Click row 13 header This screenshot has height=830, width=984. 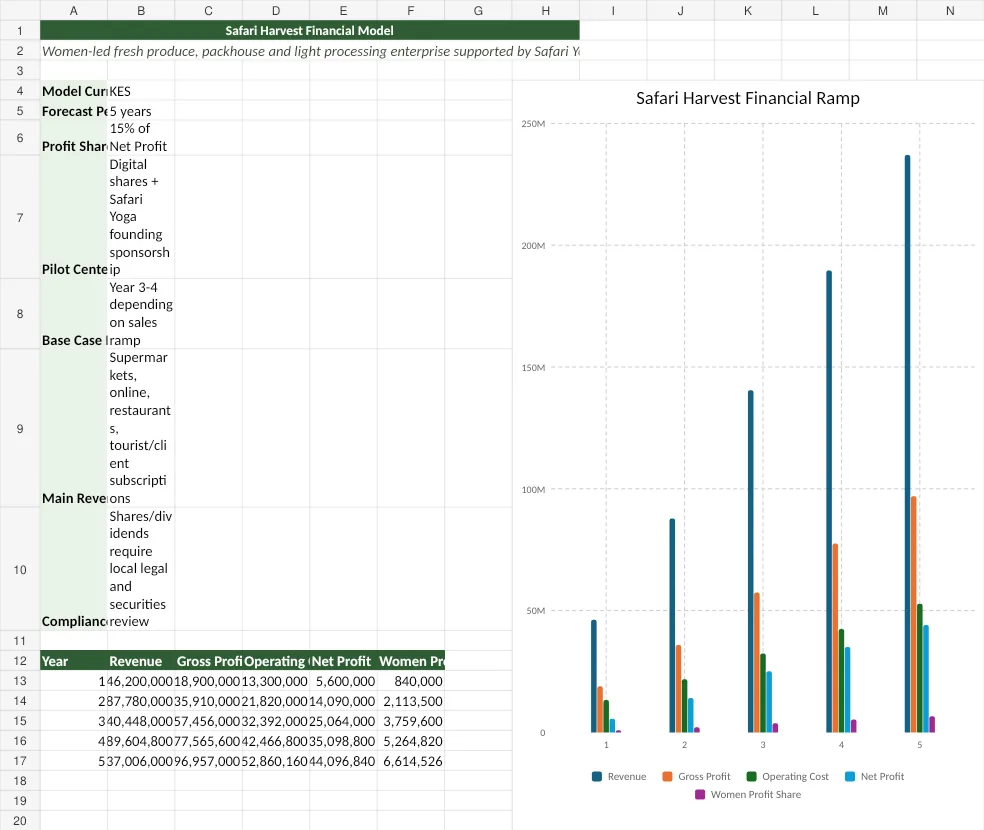20,681
